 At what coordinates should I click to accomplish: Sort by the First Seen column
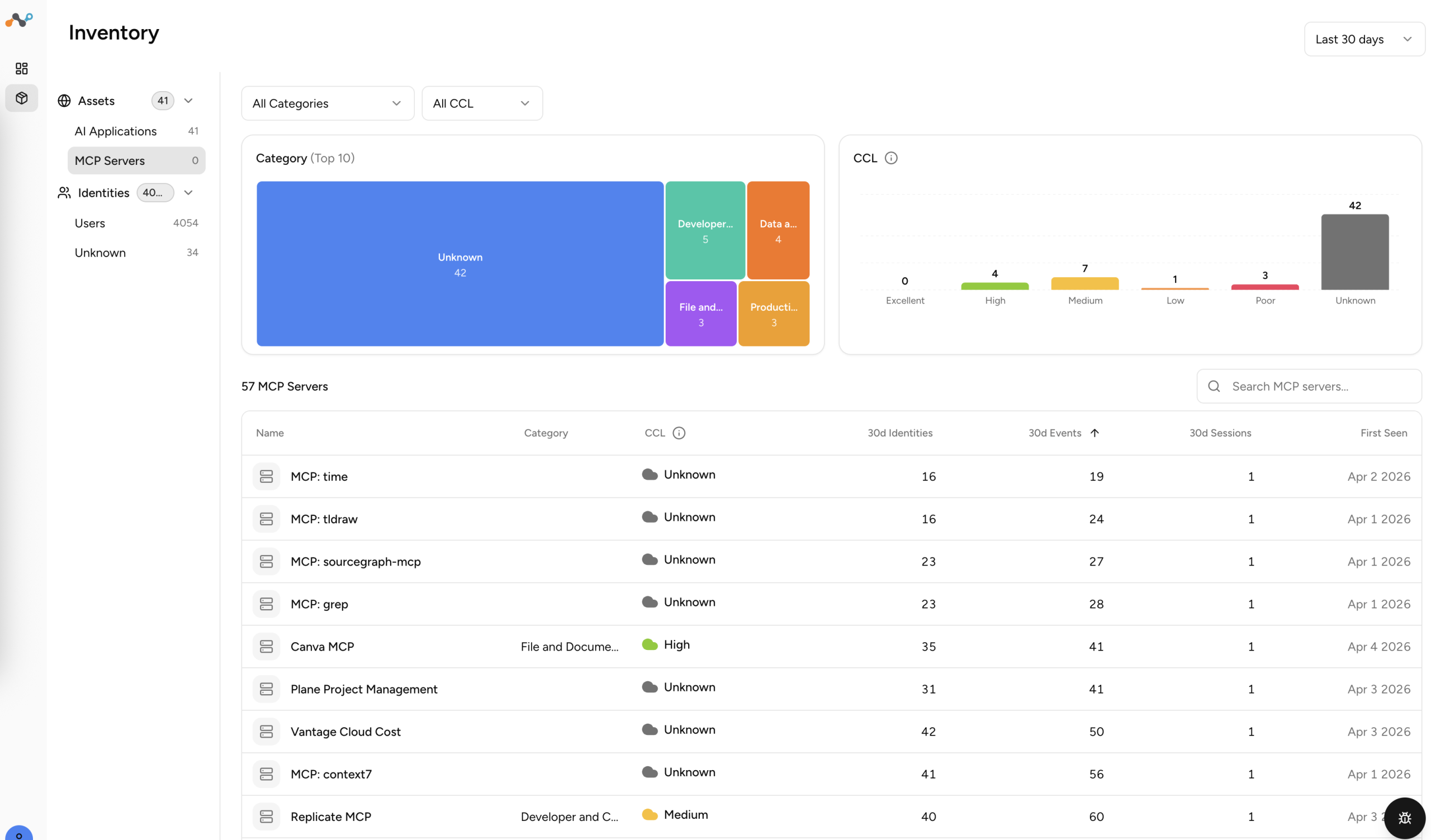pyautogui.click(x=1384, y=433)
